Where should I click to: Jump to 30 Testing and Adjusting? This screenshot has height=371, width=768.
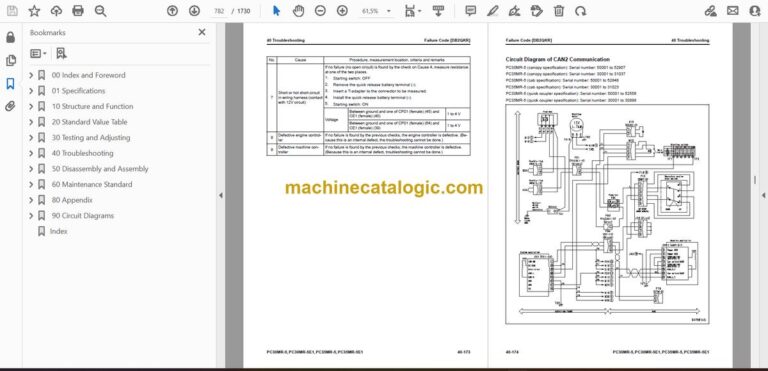[91, 138]
